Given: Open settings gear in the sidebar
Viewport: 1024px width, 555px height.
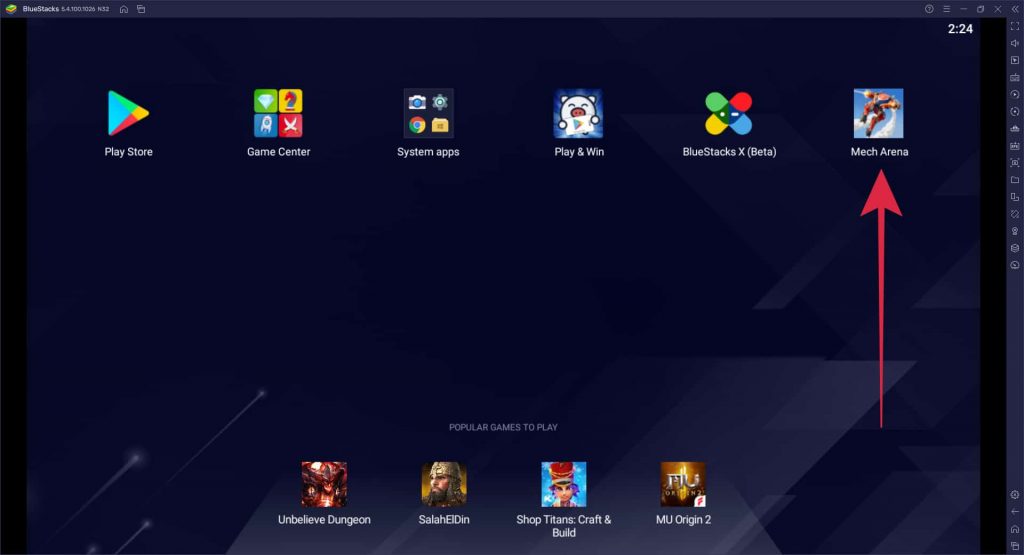Looking at the screenshot, I should [1015, 494].
